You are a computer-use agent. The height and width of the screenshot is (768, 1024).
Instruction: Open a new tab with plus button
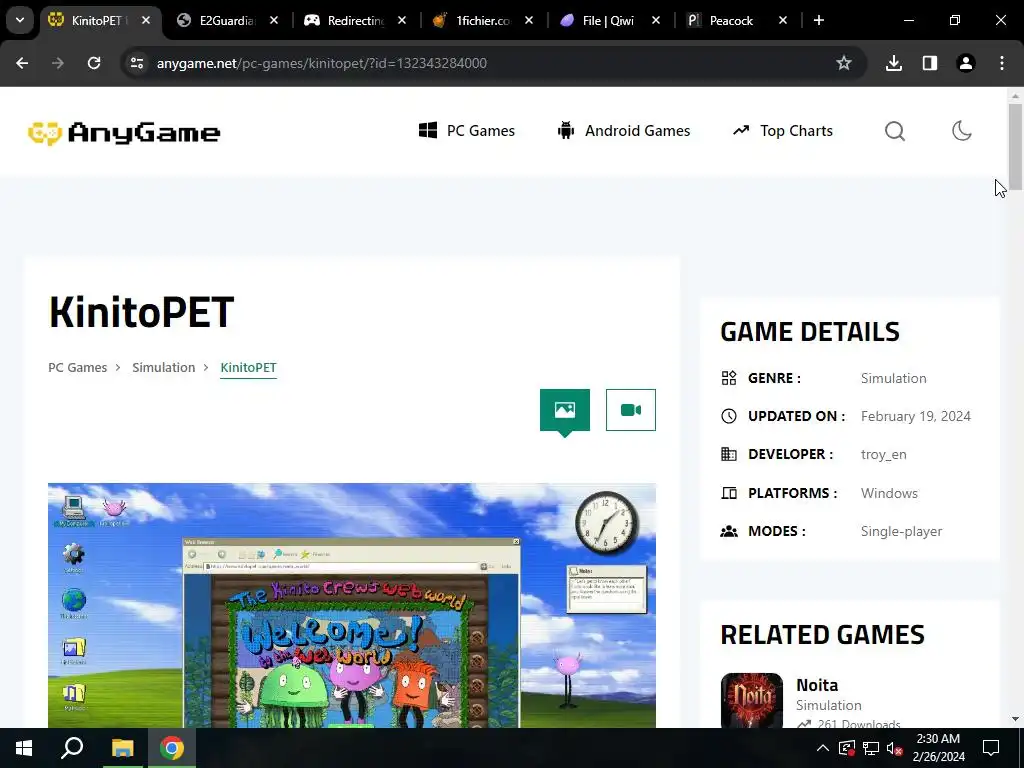click(819, 20)
